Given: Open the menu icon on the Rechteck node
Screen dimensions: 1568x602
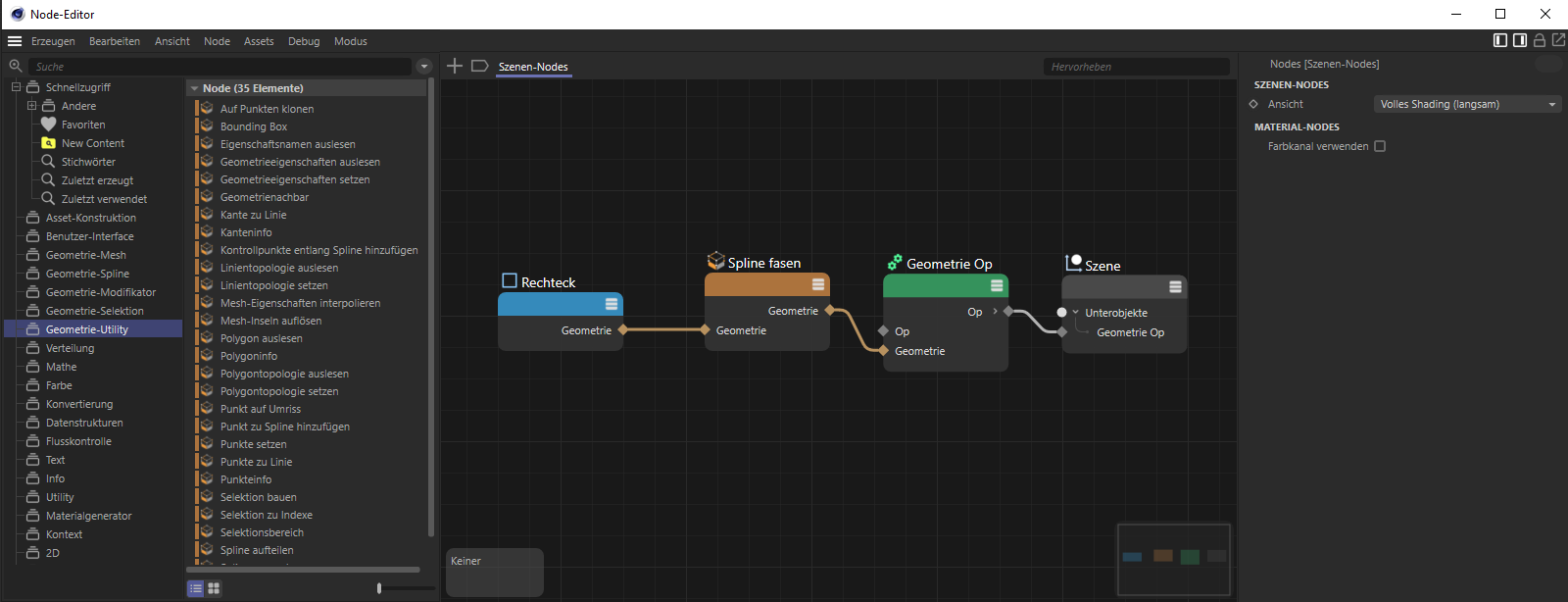Looking at the screenshot, I should tap(612, 304).
